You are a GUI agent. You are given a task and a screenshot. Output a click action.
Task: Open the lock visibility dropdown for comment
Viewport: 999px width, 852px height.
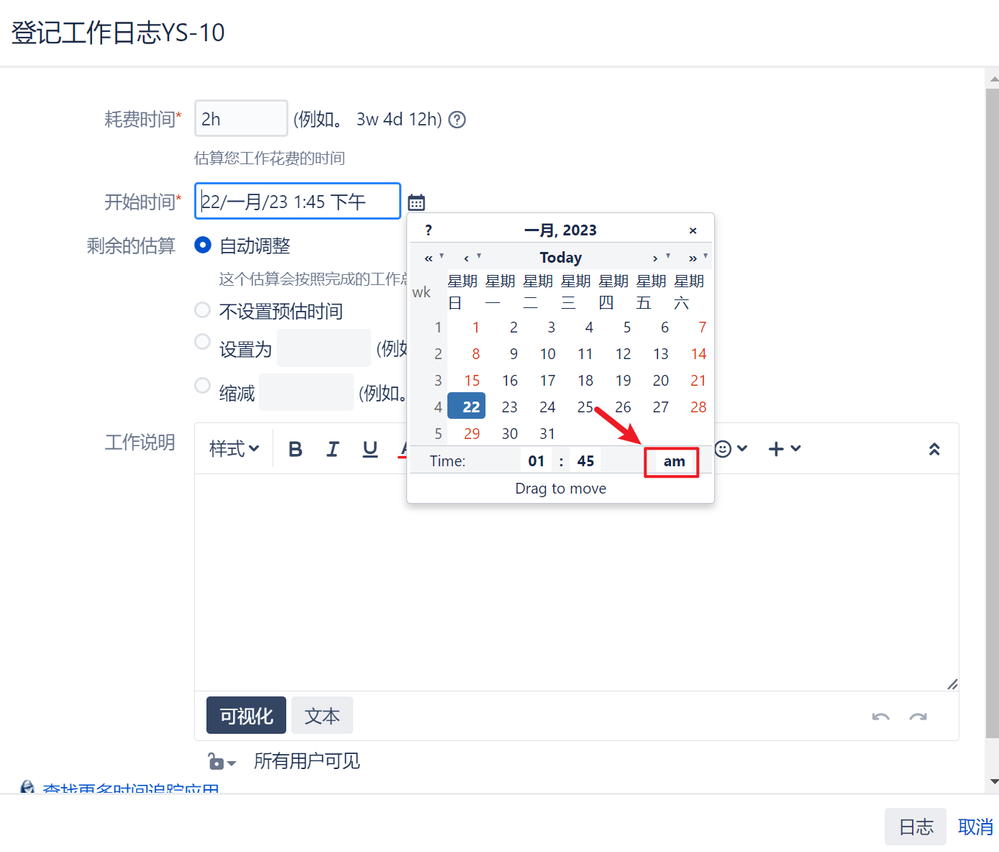[x=221, y=761]
